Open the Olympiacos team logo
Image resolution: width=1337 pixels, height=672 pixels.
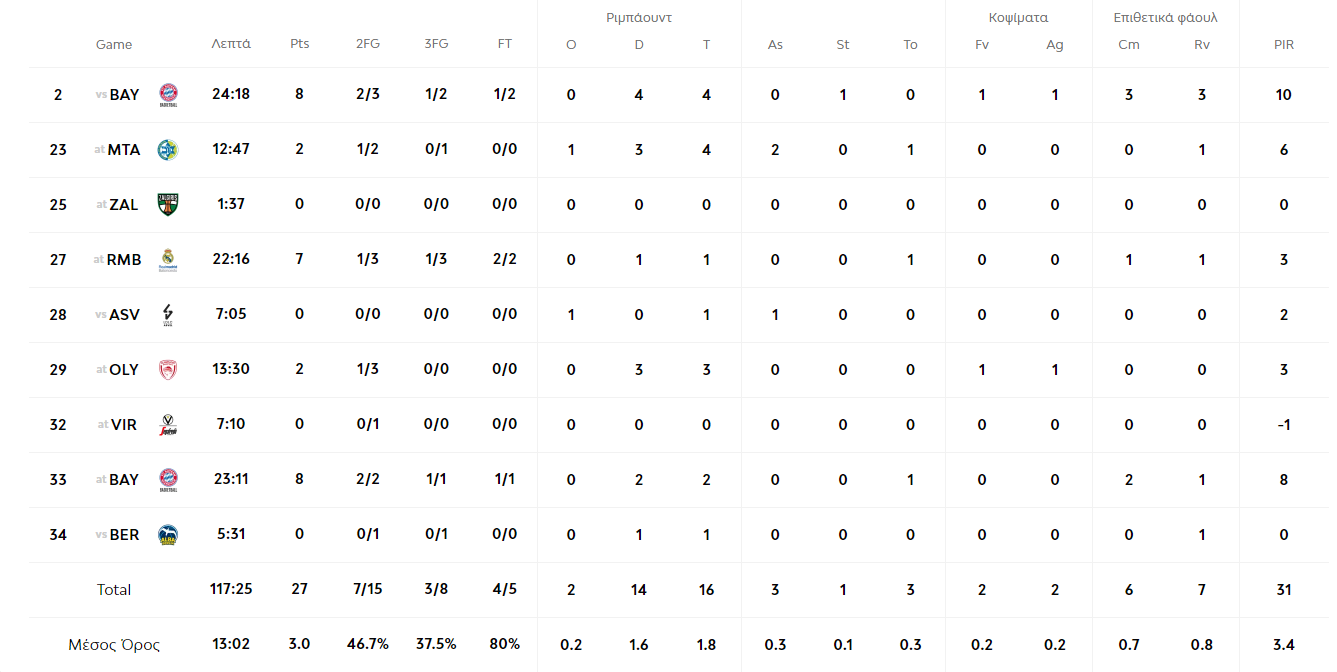tap(168, 370)
